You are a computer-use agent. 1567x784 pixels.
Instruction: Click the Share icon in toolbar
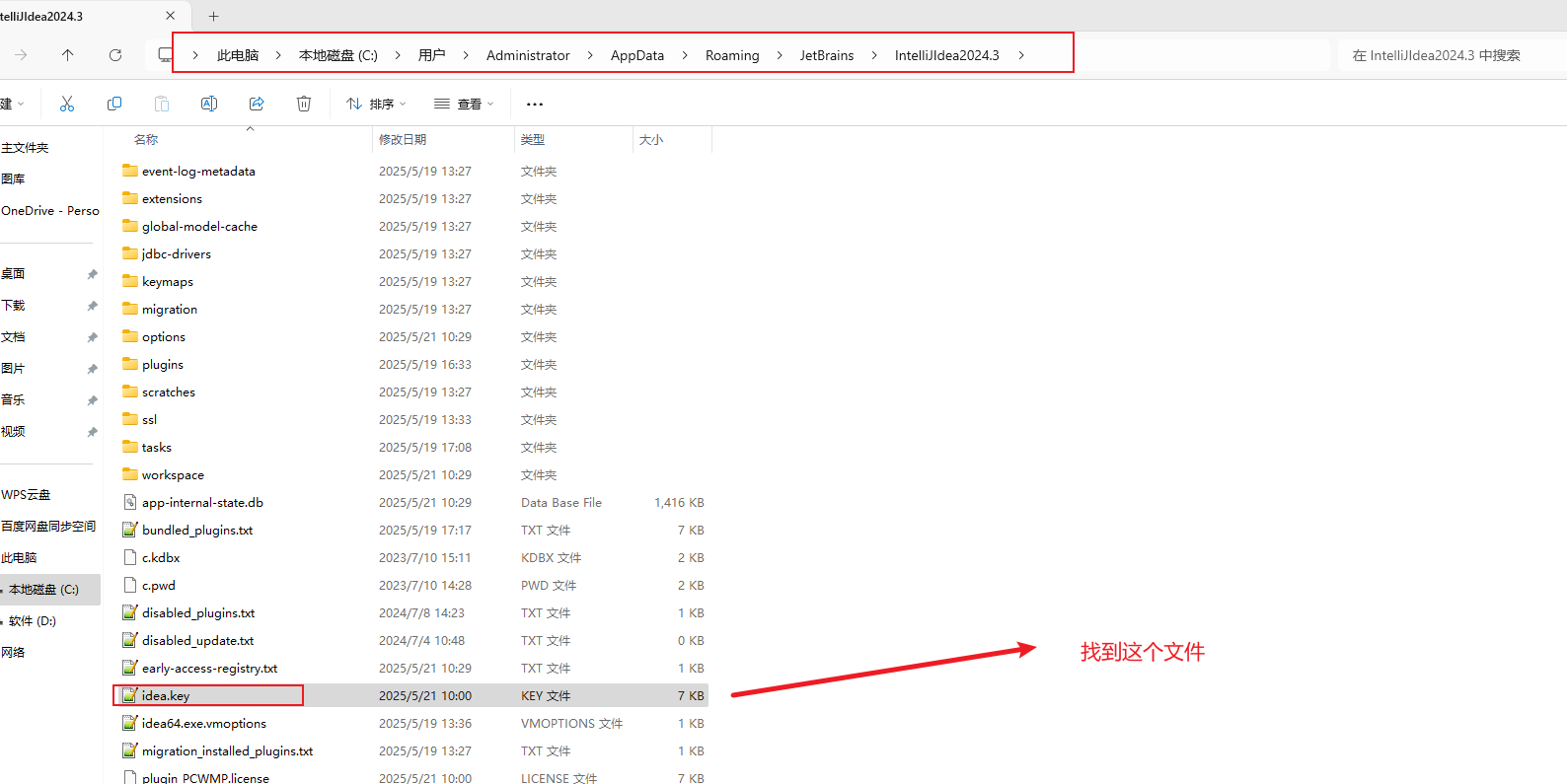257,104
